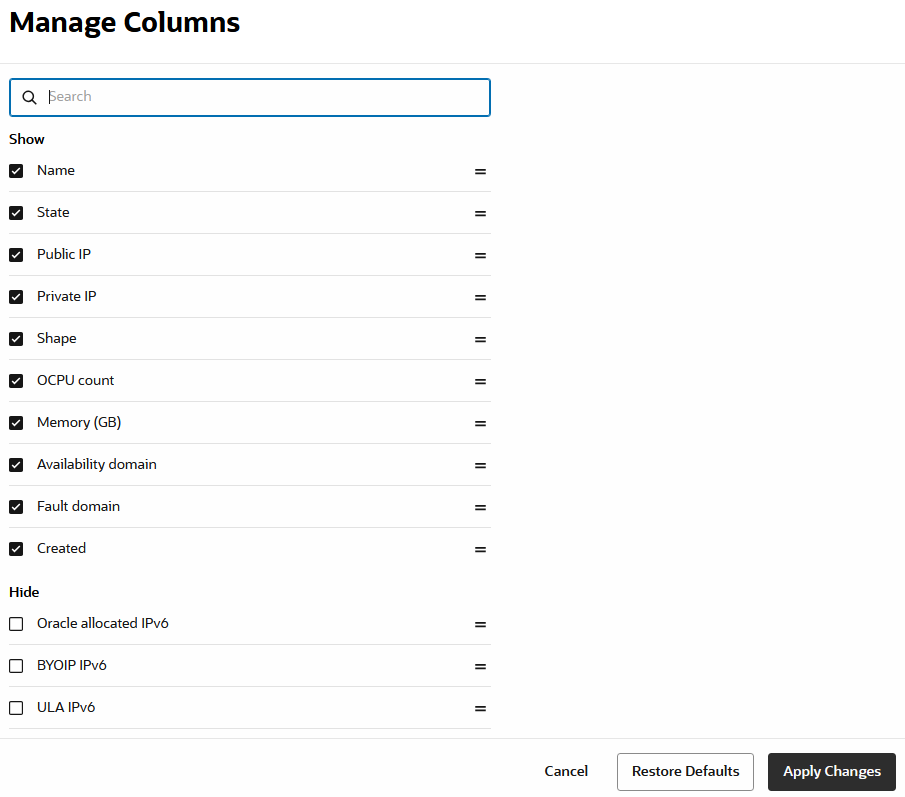Click the drag handle beside BYOIP IPv6
Screen dimensions: 905x797
coord(480,666)
